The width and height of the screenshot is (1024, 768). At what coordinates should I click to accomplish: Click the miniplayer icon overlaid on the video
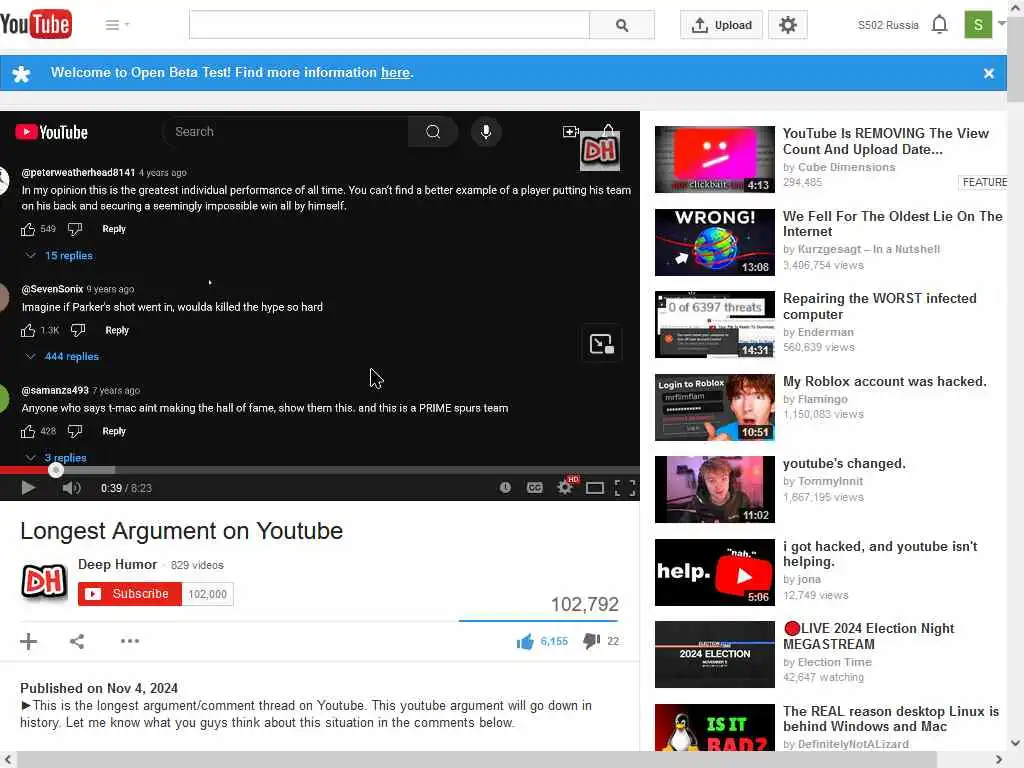tap(601, 344)
